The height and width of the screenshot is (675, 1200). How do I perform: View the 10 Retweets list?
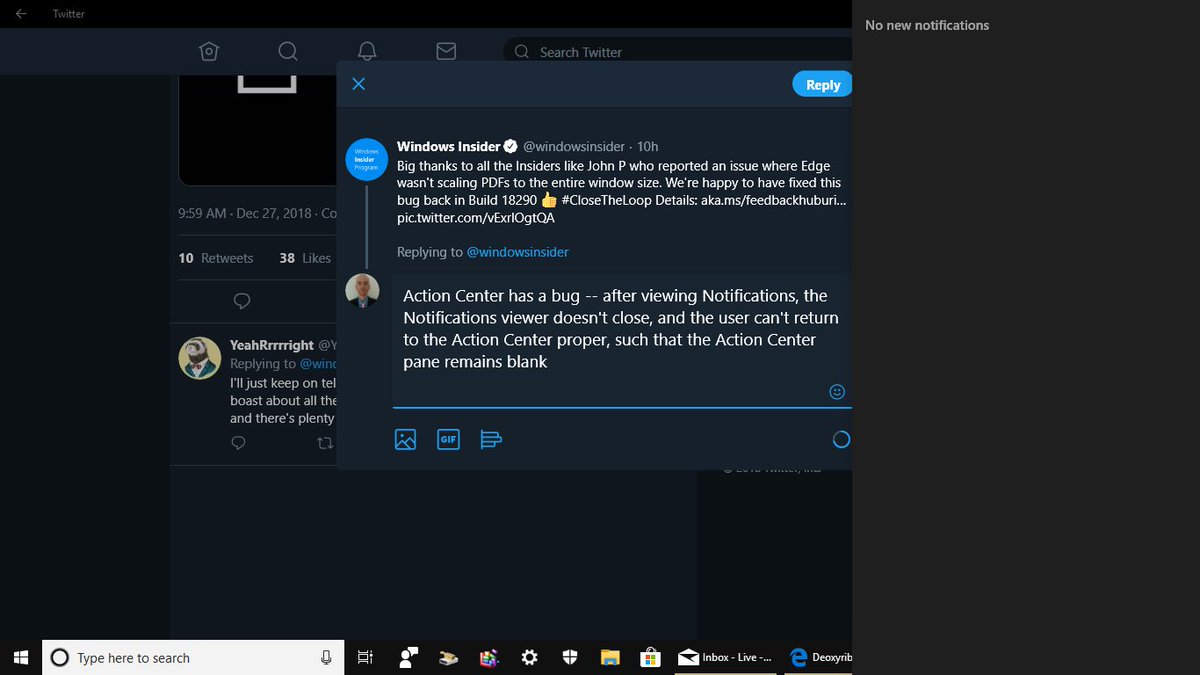(x=216, y=258)
